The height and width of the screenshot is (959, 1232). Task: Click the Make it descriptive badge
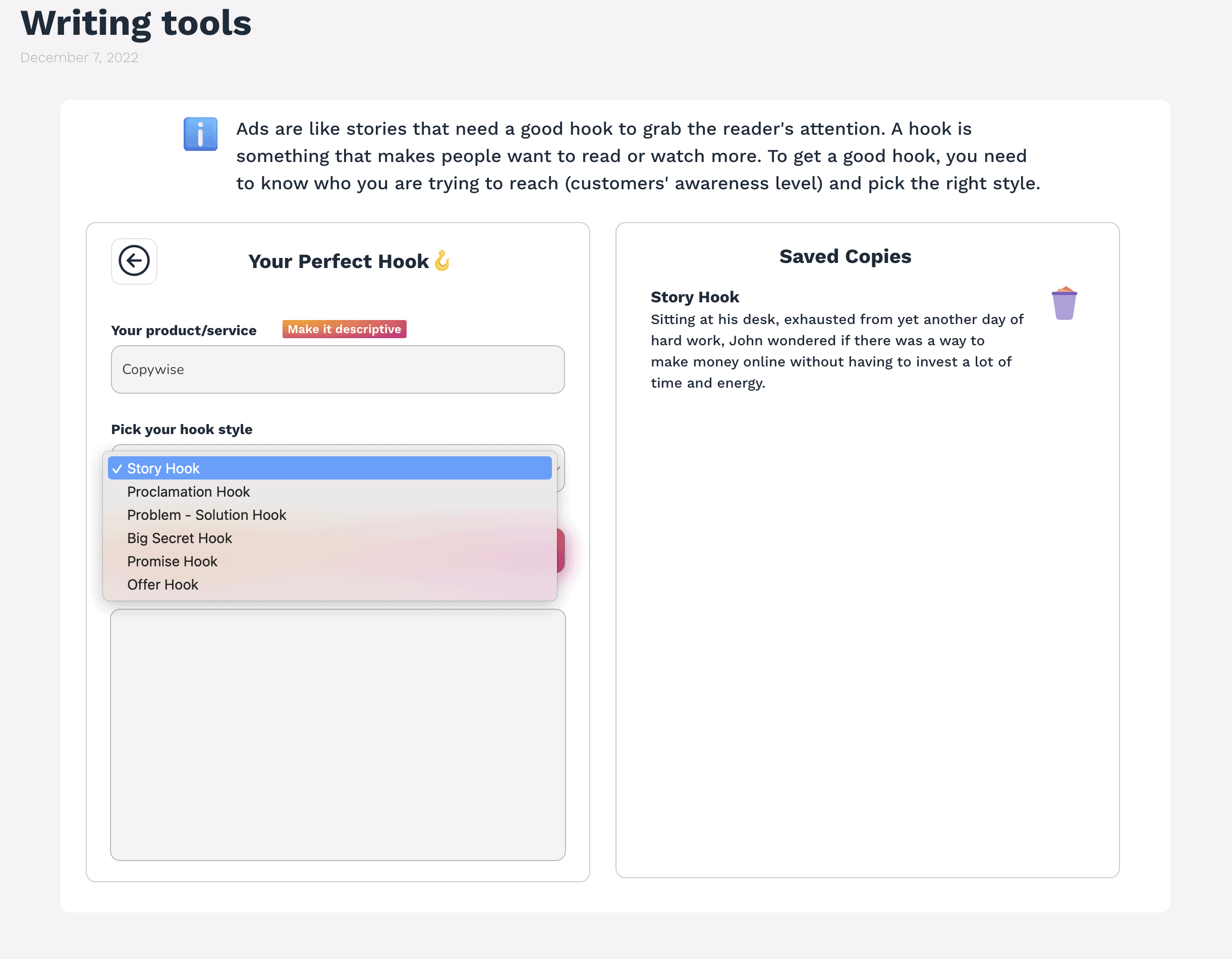(x=344, y=329)
